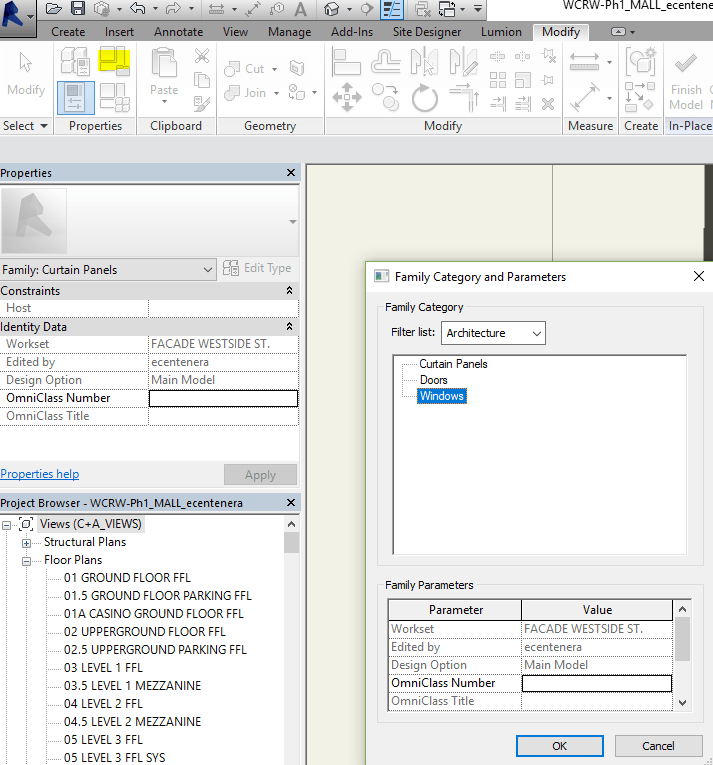Open Family Category and Parameters yellow icon
This screenshot has width=713, height=765.
(114, 60)
